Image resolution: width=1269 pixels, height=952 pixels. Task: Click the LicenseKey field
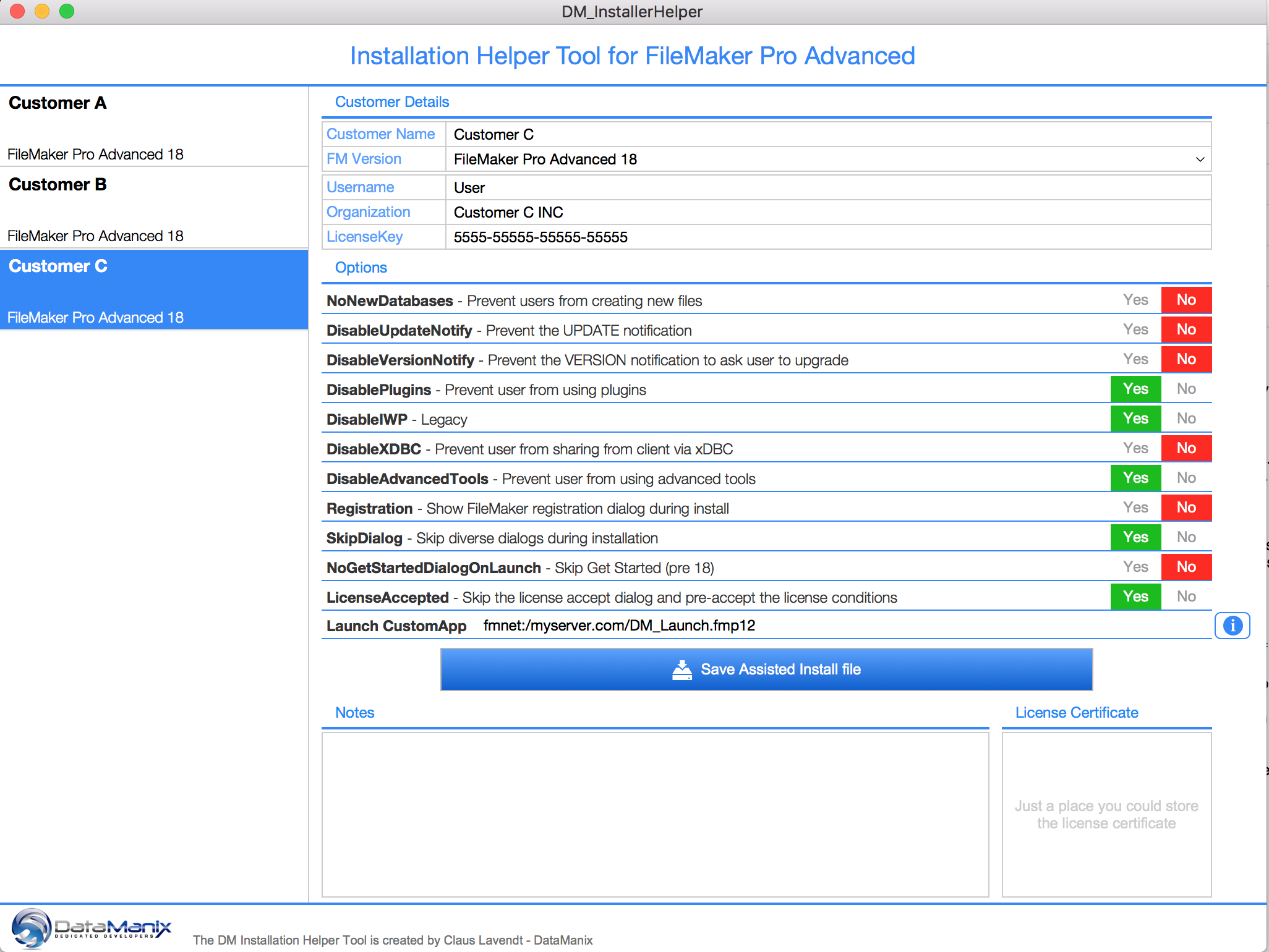coord(828,237)
